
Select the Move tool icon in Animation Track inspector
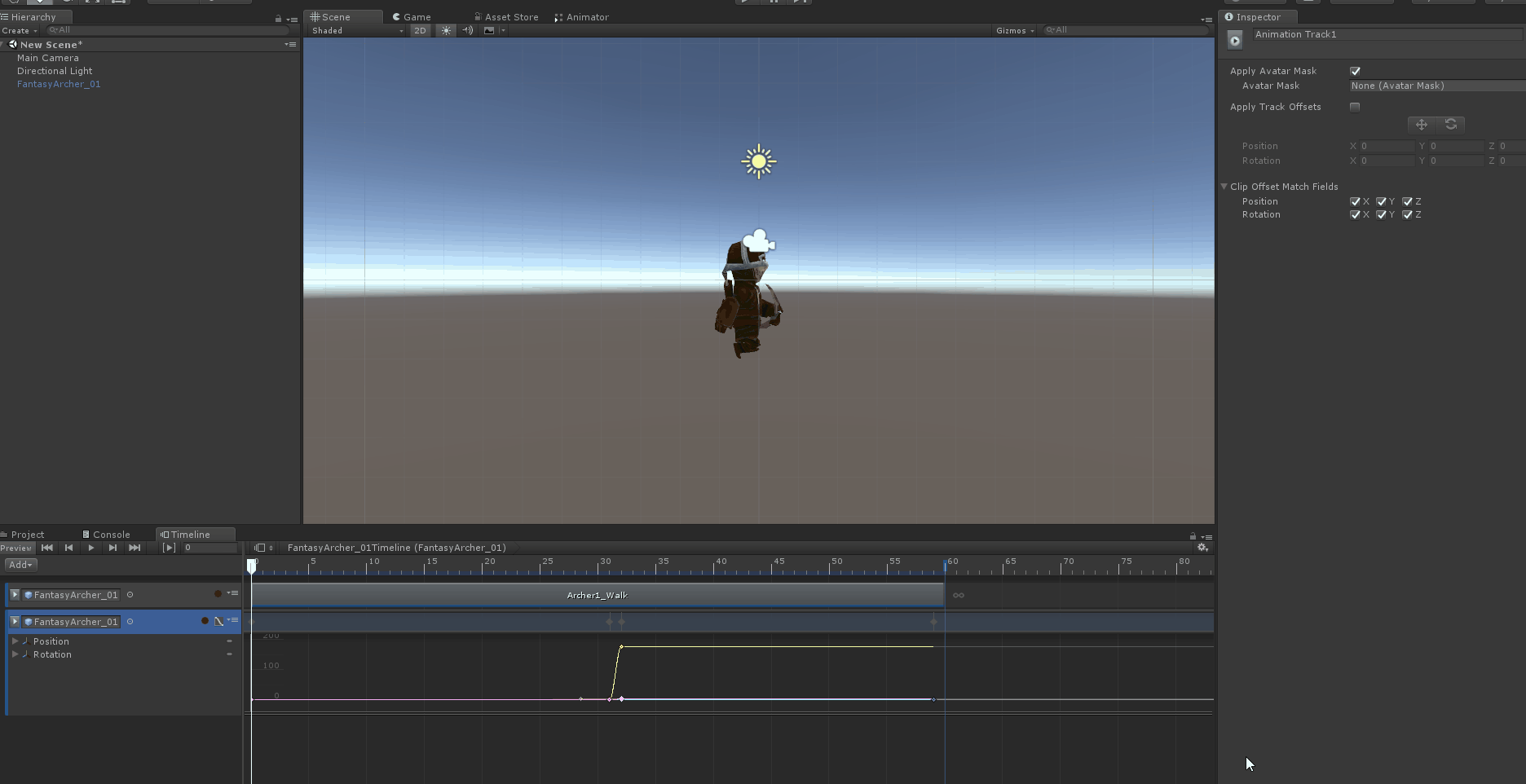tap(1421, 124)
